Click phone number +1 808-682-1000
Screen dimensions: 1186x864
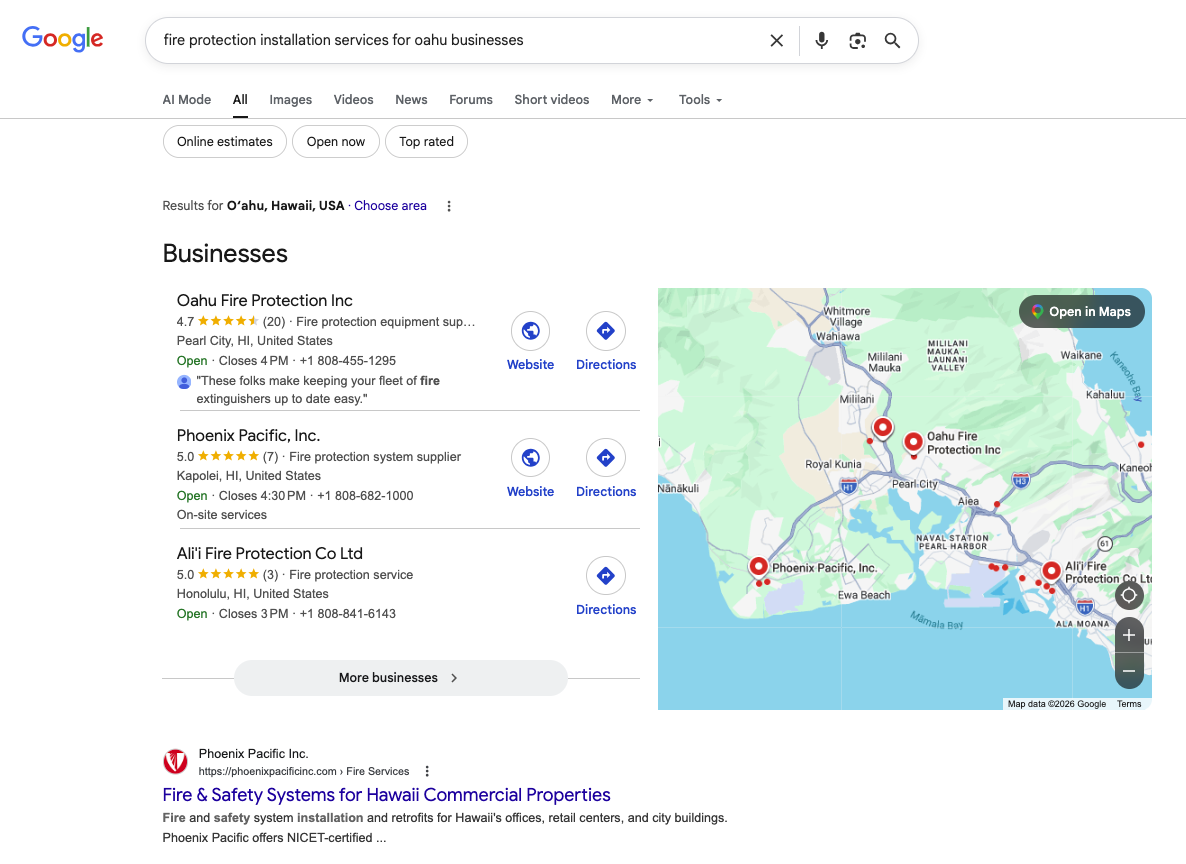365,496
